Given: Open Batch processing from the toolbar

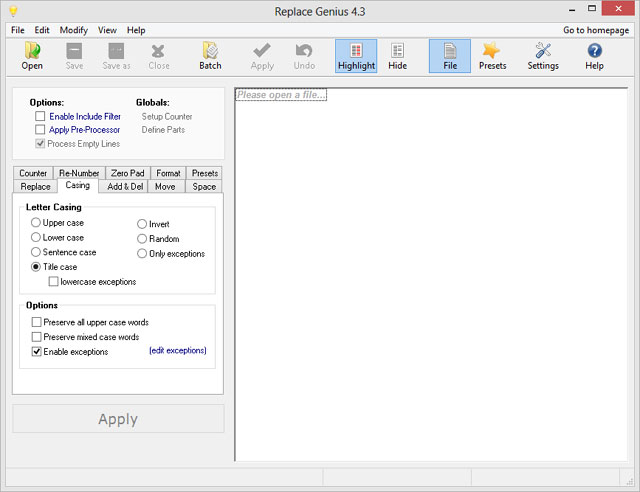Looking at the screenshot, I should tap(210, 56).
